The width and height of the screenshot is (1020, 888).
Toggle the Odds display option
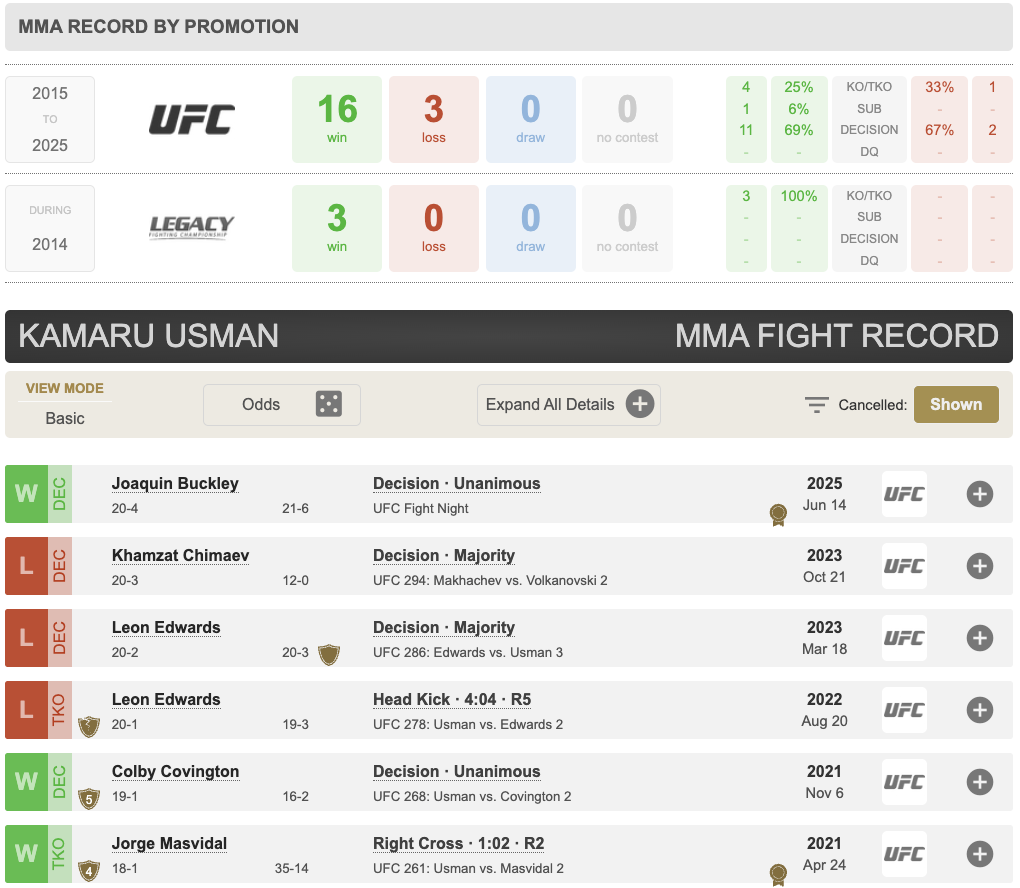(x=281, y=405)
